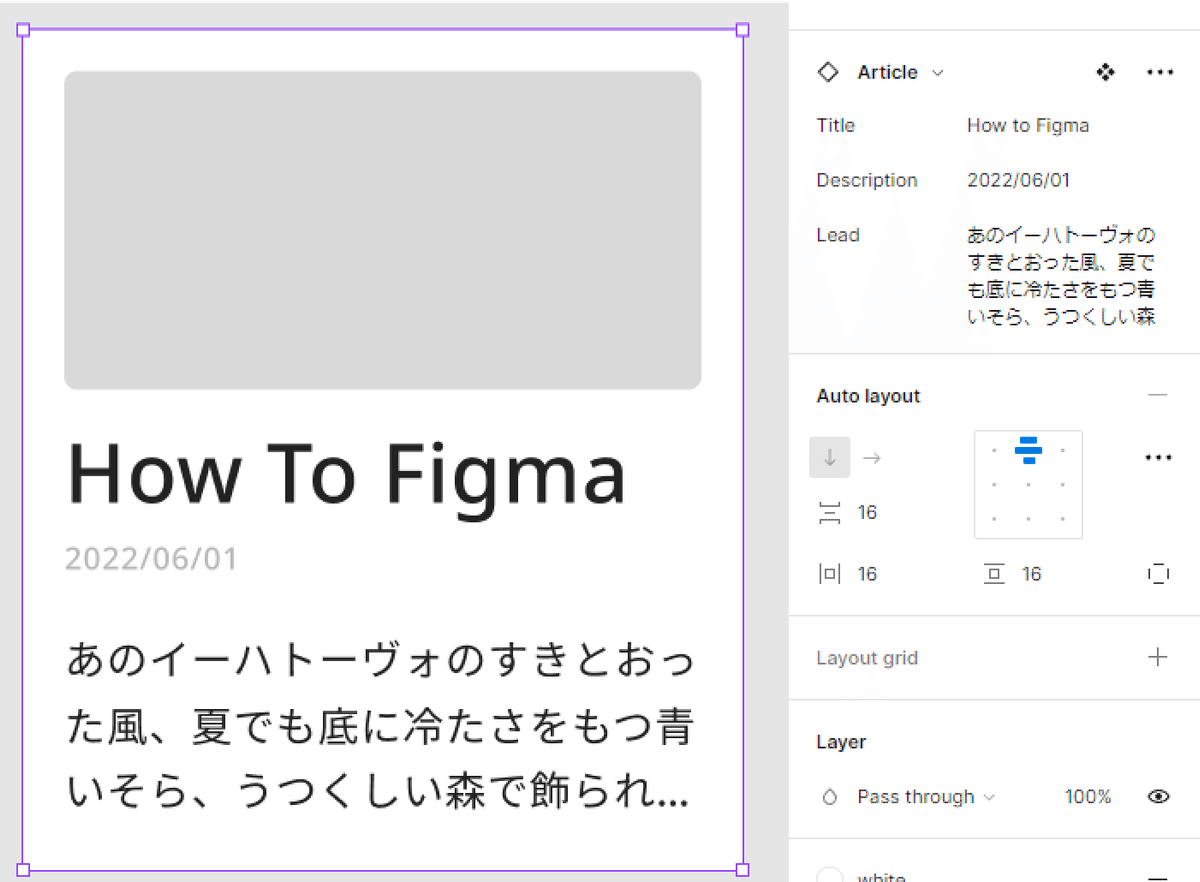Click the alignment grid top-center box
Screen dimensions: 1200x882
1028,451
